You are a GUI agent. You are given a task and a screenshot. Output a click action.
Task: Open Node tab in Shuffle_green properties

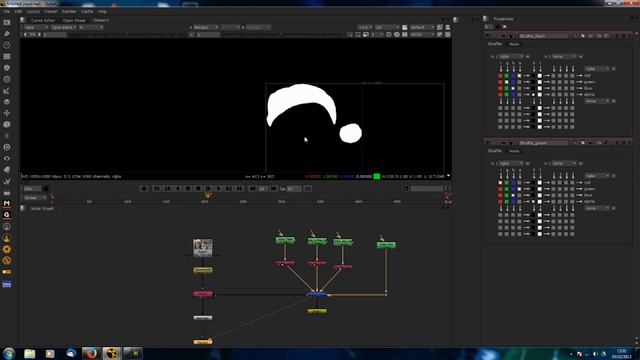tap(514, 151)
